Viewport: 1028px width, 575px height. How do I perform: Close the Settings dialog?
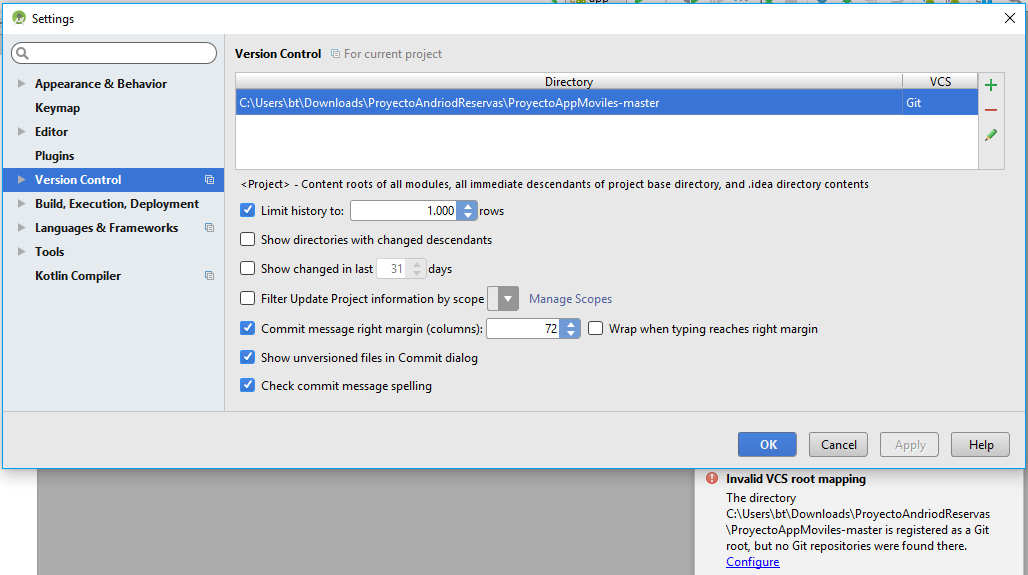pos(1010,18)
